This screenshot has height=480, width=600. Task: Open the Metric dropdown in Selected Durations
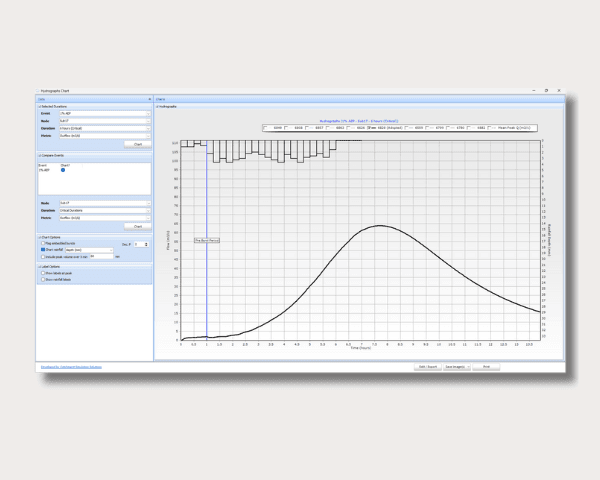pyautogui.click(x=105, y=136)
